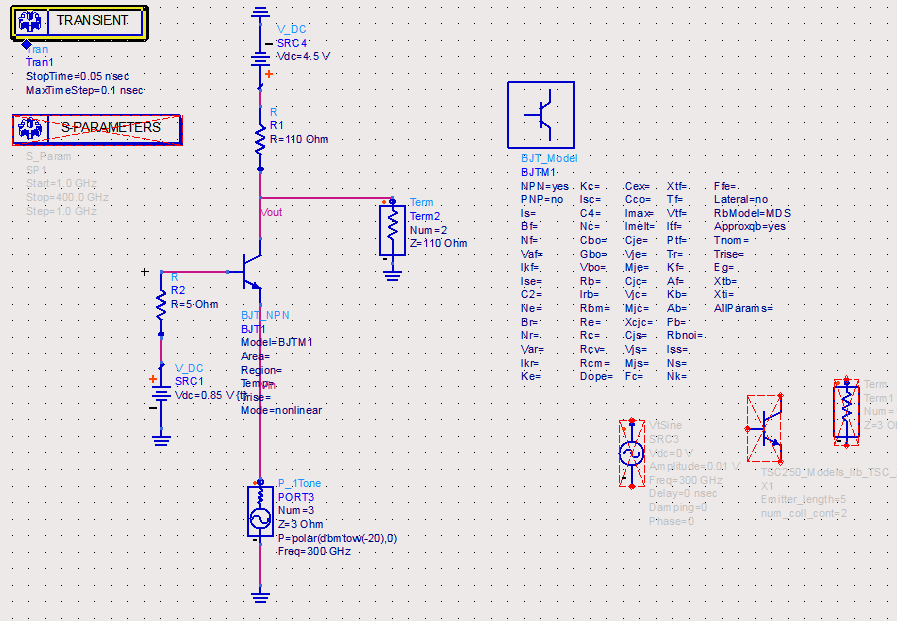Select the ground symbol under PORT3

tap(260, 597)
